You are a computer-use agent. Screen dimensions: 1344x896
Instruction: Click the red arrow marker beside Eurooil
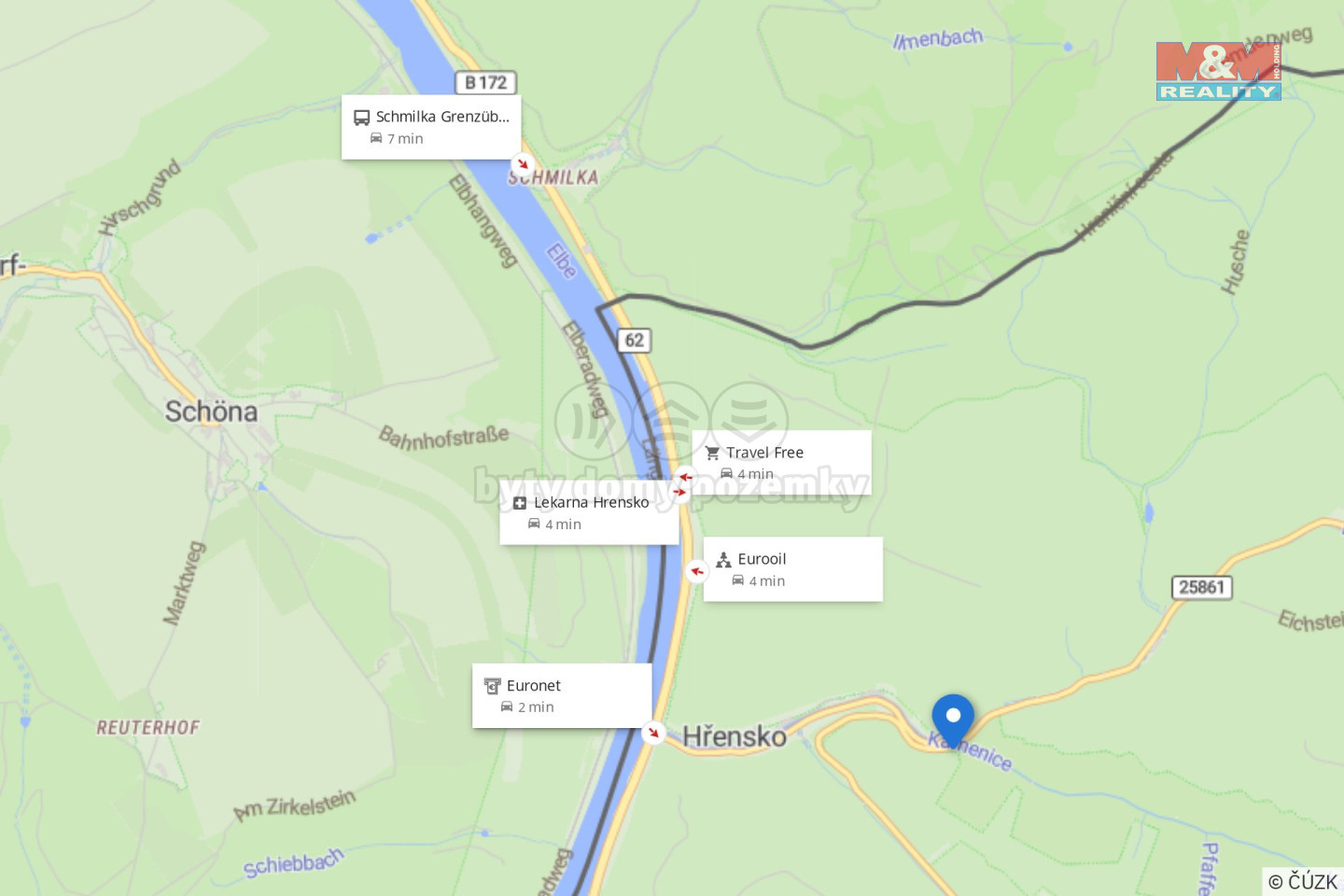click(x=696, y=571)
